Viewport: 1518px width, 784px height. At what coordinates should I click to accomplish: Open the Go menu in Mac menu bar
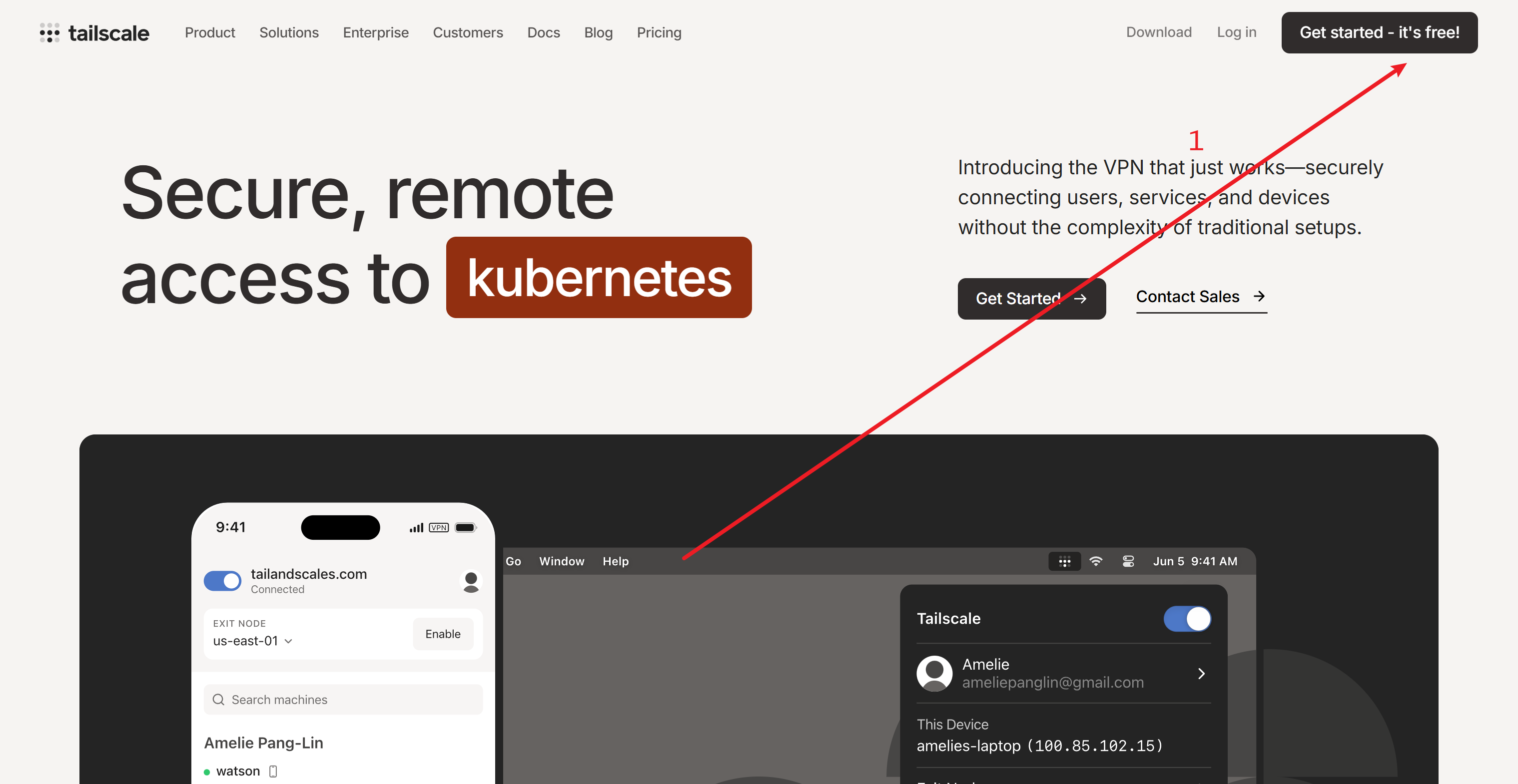(x=513, y=561)
